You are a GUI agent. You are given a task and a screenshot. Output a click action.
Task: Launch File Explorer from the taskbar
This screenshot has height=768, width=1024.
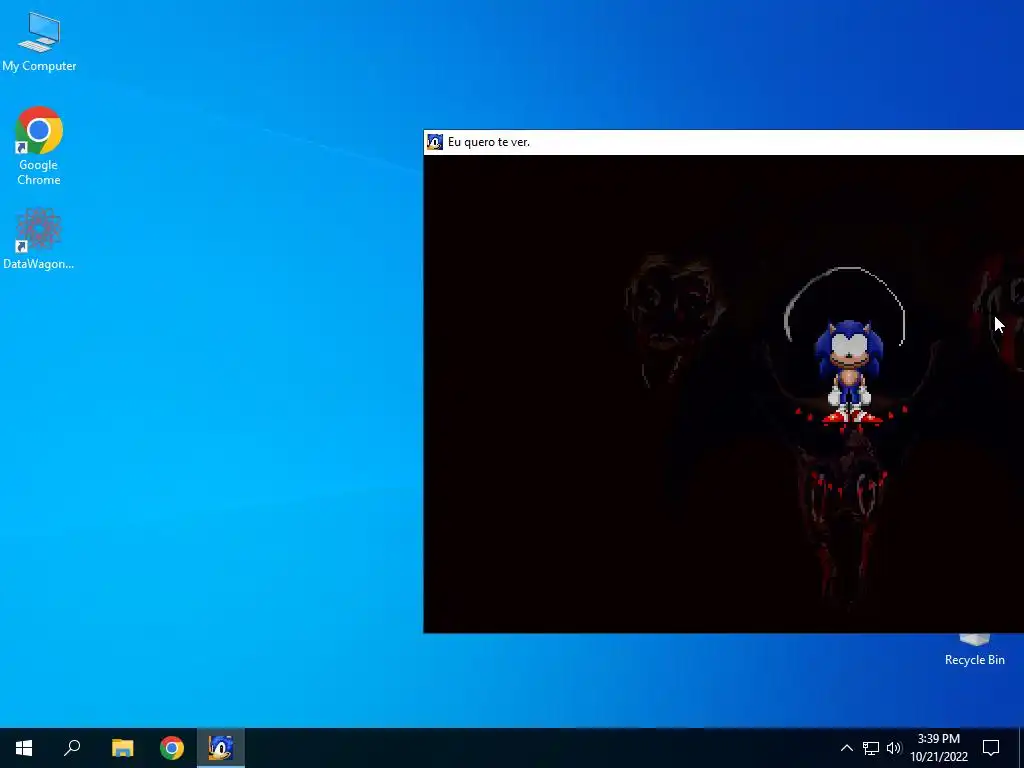point(122,748)
